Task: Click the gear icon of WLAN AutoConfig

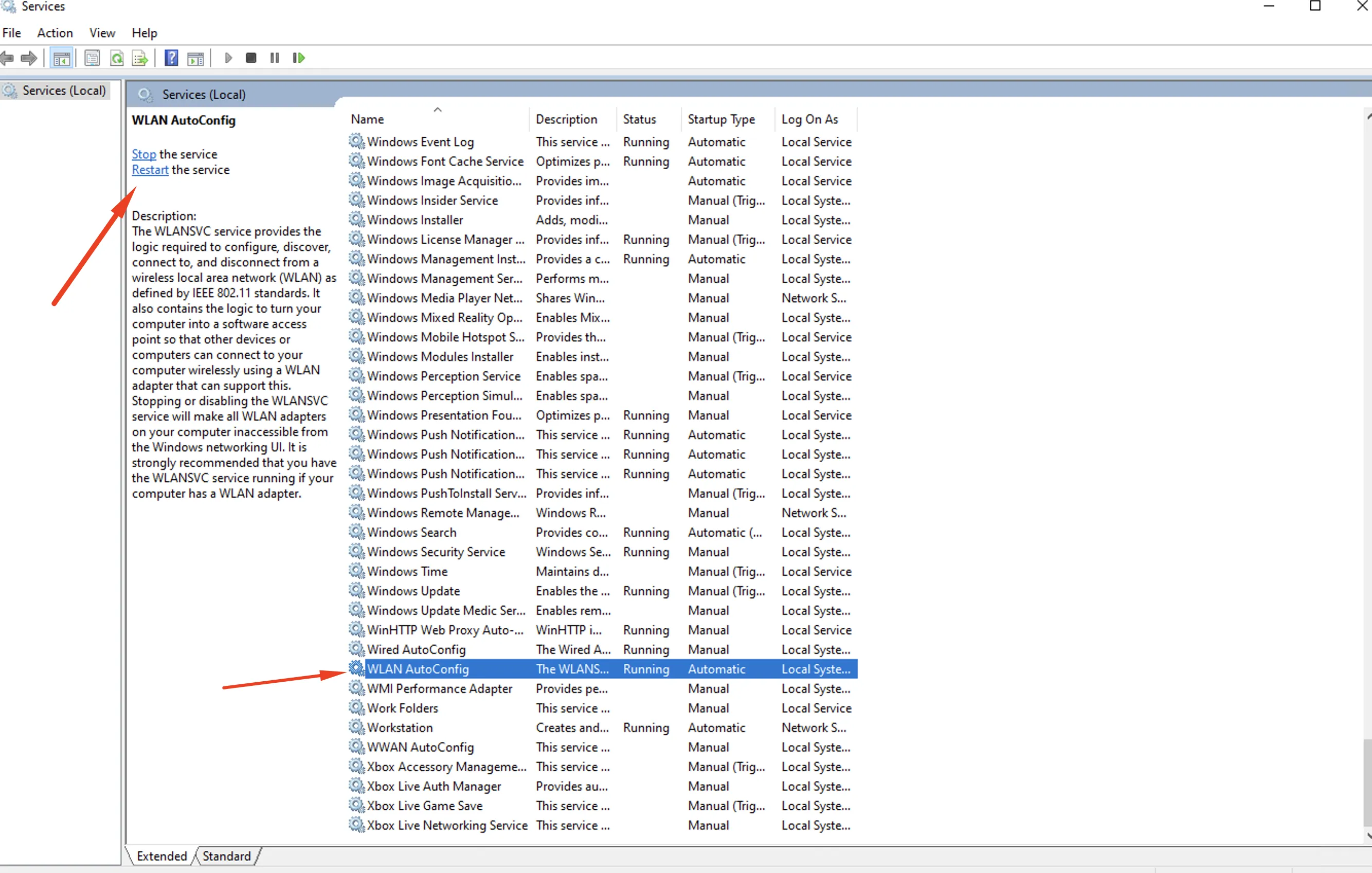Action: (x=357, y=668)
